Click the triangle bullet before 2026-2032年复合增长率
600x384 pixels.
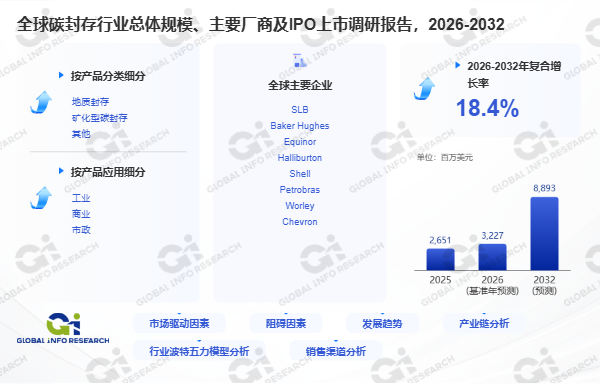pyautogui.click(x=457, y=65)
